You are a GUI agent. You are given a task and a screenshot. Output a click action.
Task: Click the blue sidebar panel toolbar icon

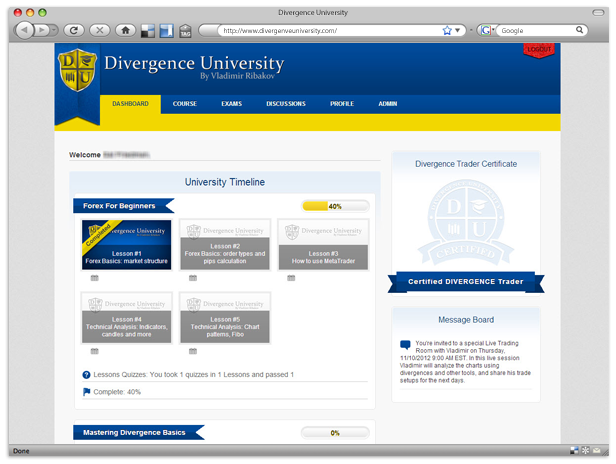click(167, 31)
